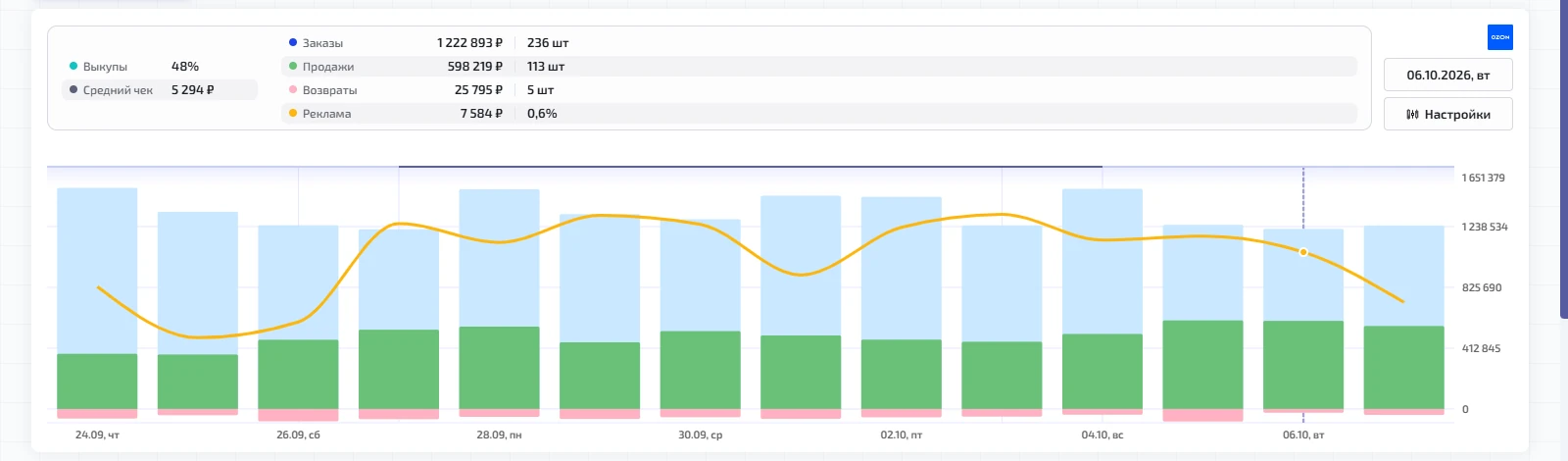The image size is (1568, 461).
Task: Click the page vertical scrollbar thumb
Action: (1563, 157)
